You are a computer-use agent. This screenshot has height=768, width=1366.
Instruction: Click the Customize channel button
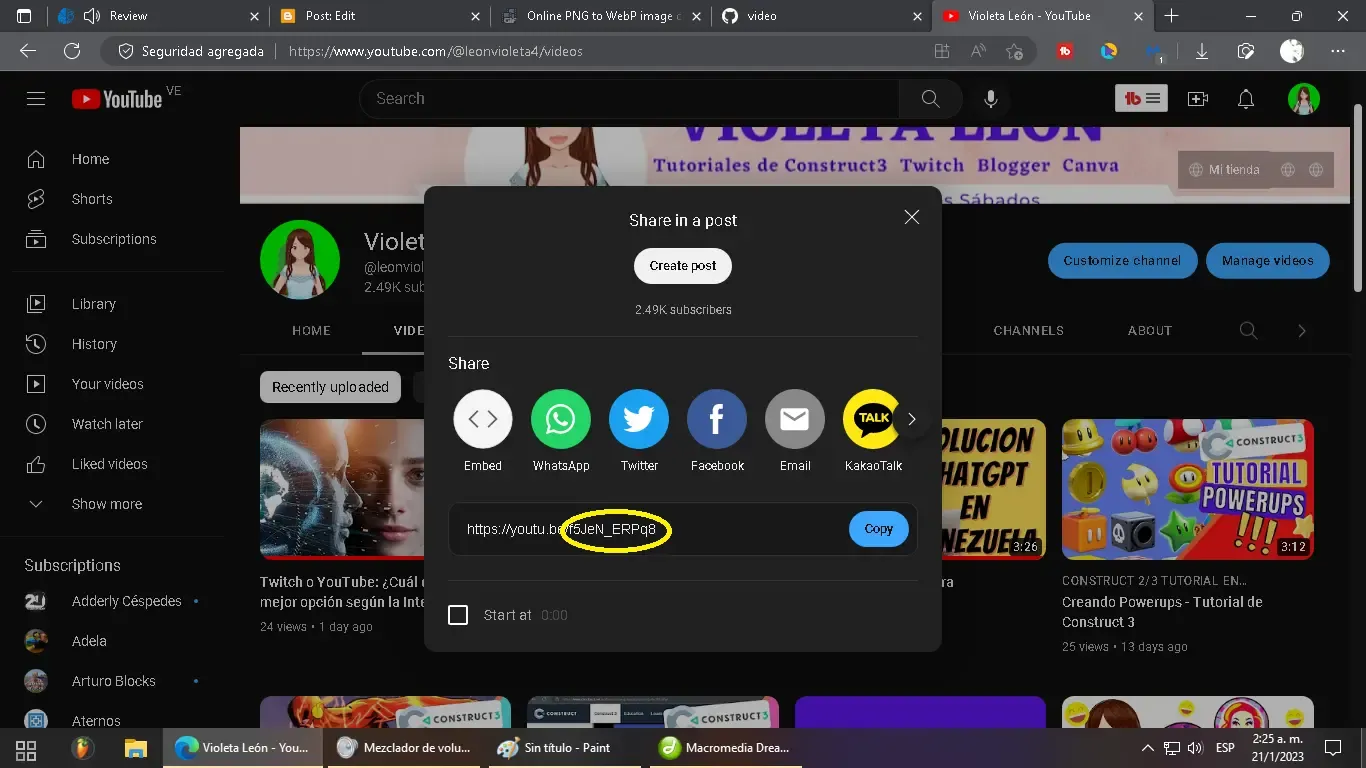1122,260
